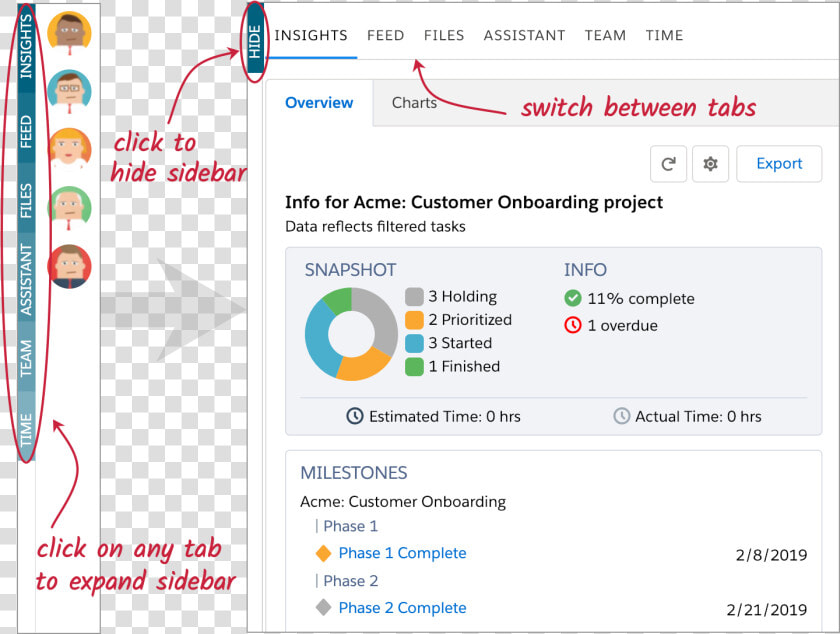Click the brown-haired avatar on red background

coord(69,266)
